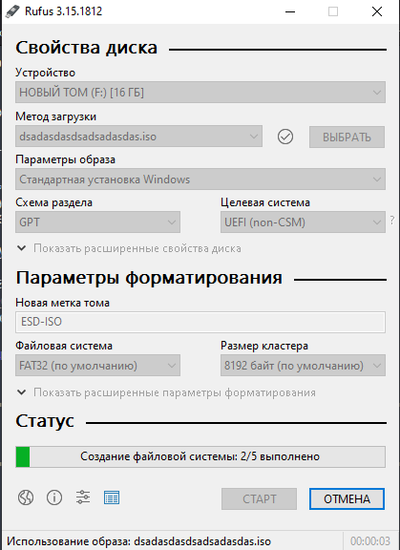Click the Статус heading
This screenshot has height=550, width=400.
[x=45, y=421]
